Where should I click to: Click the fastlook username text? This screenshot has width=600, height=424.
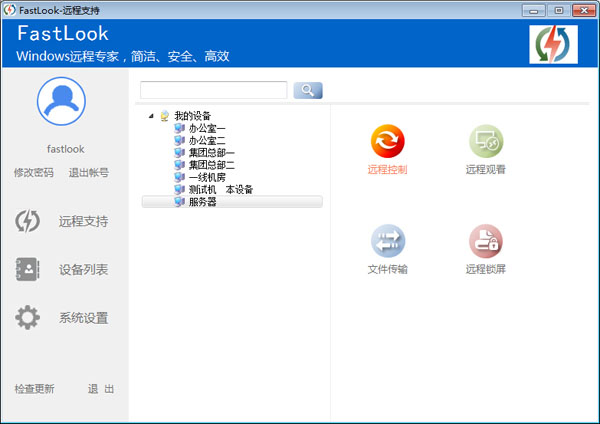(65, 149)
